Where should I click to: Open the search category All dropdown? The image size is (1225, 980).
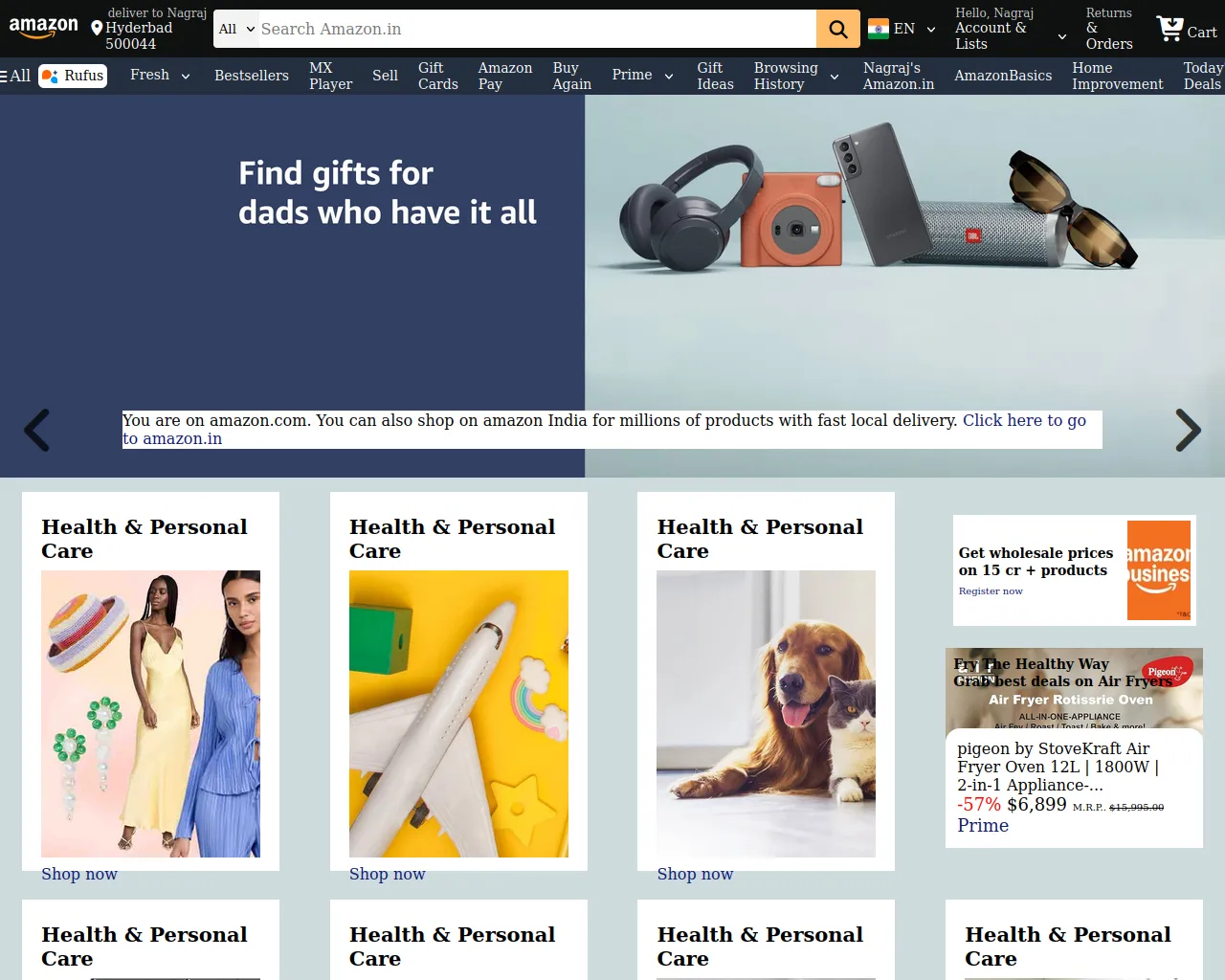236,29
